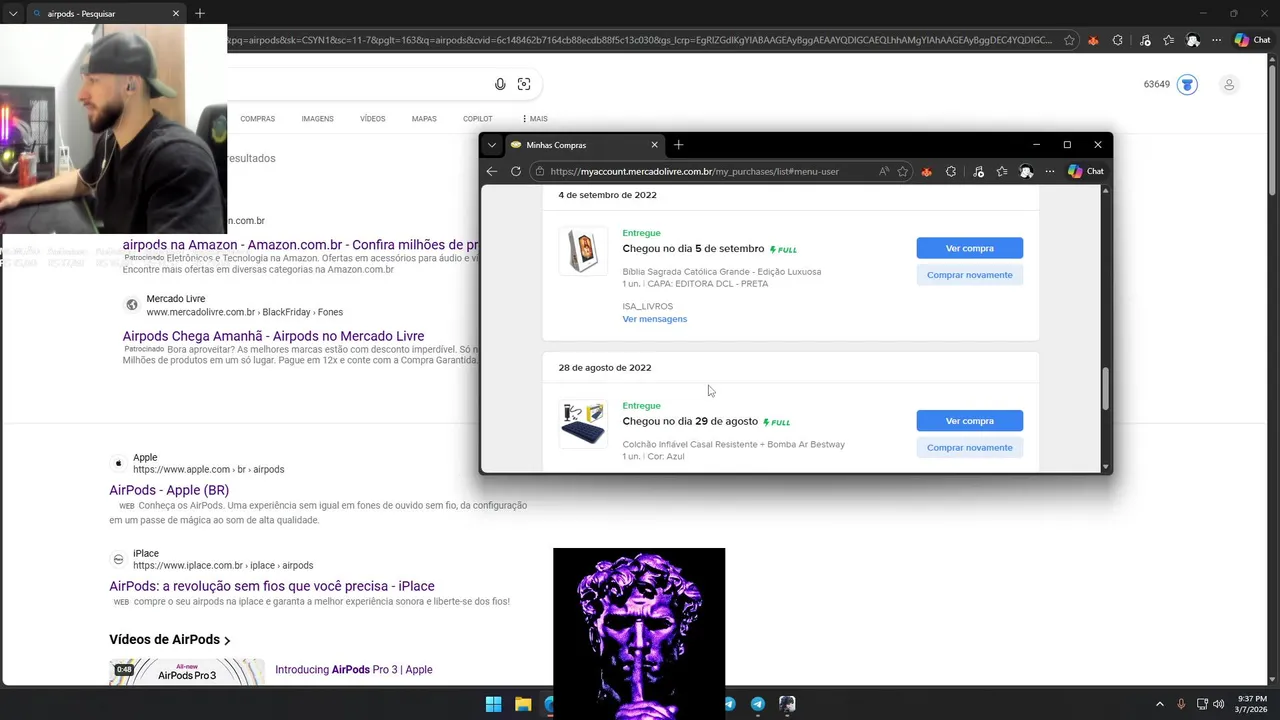Open airpods na Amazon sponsored link

click(300, 245)
